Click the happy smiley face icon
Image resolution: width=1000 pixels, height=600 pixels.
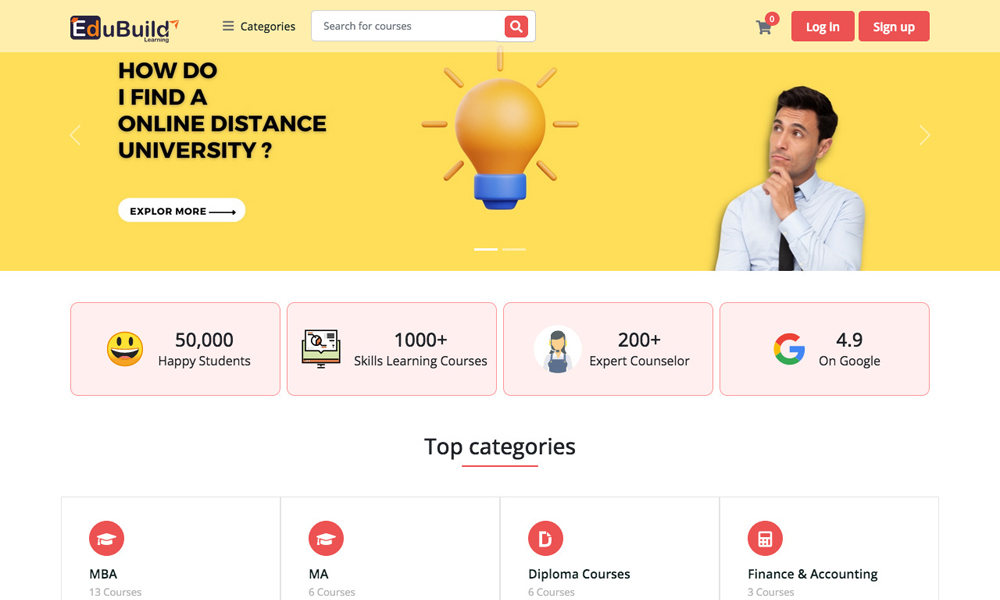click(x=125, y=349)
